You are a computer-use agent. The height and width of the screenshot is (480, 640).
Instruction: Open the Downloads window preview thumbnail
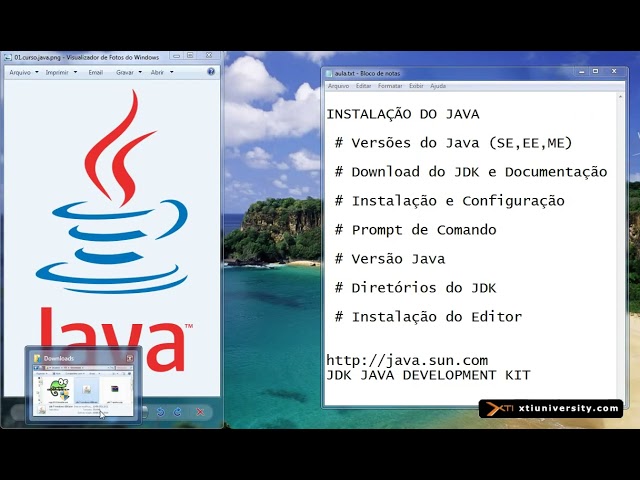coord(83,391)
